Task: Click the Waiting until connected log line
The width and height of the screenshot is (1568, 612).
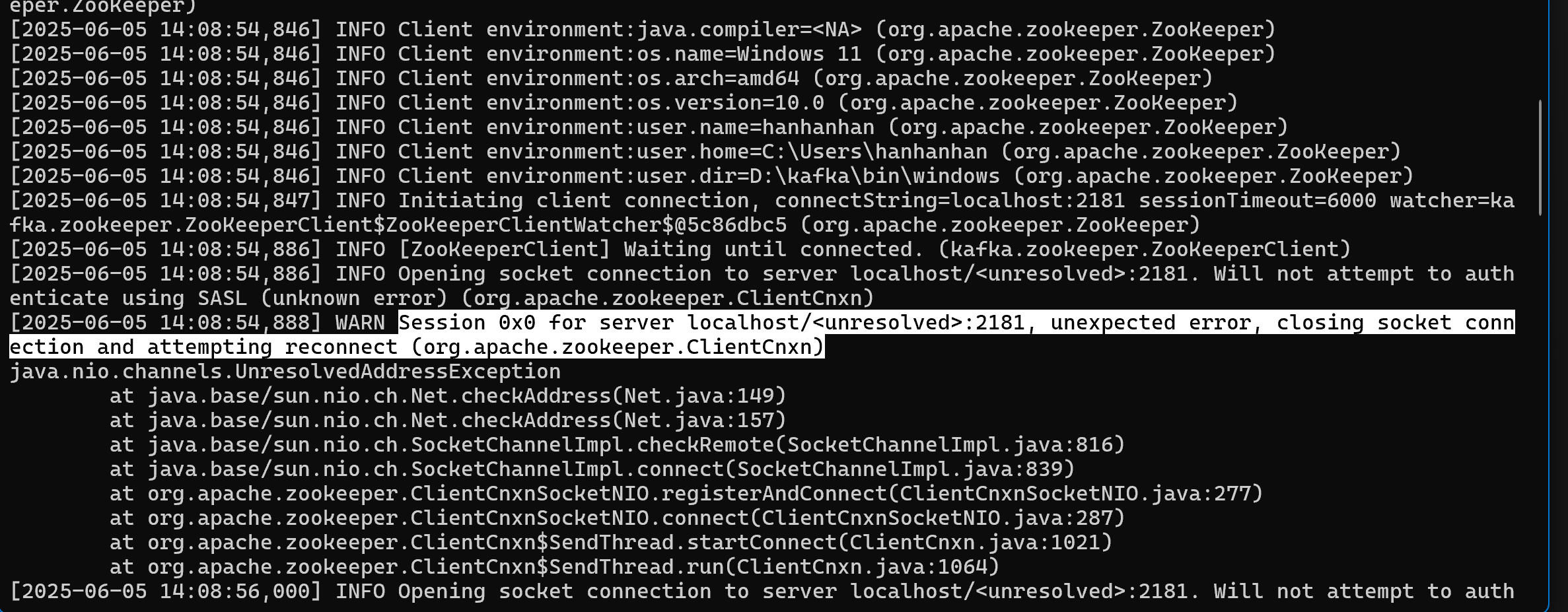Action: [x=680, y=250]
